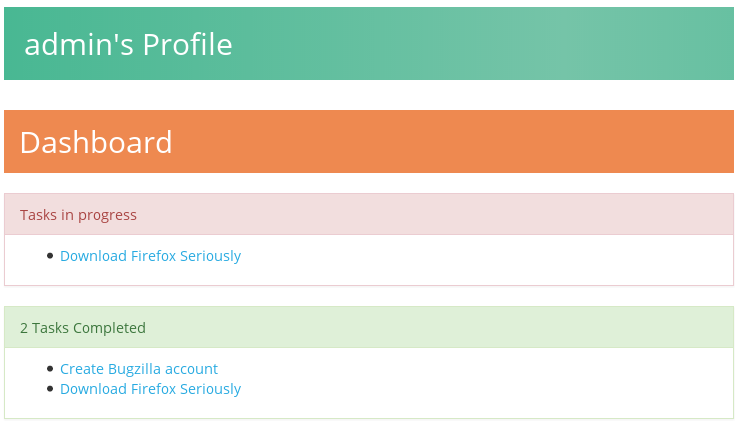Click "Seriously" in the completed tasks list
Screen dimensions: 738x427
point(210,389)
